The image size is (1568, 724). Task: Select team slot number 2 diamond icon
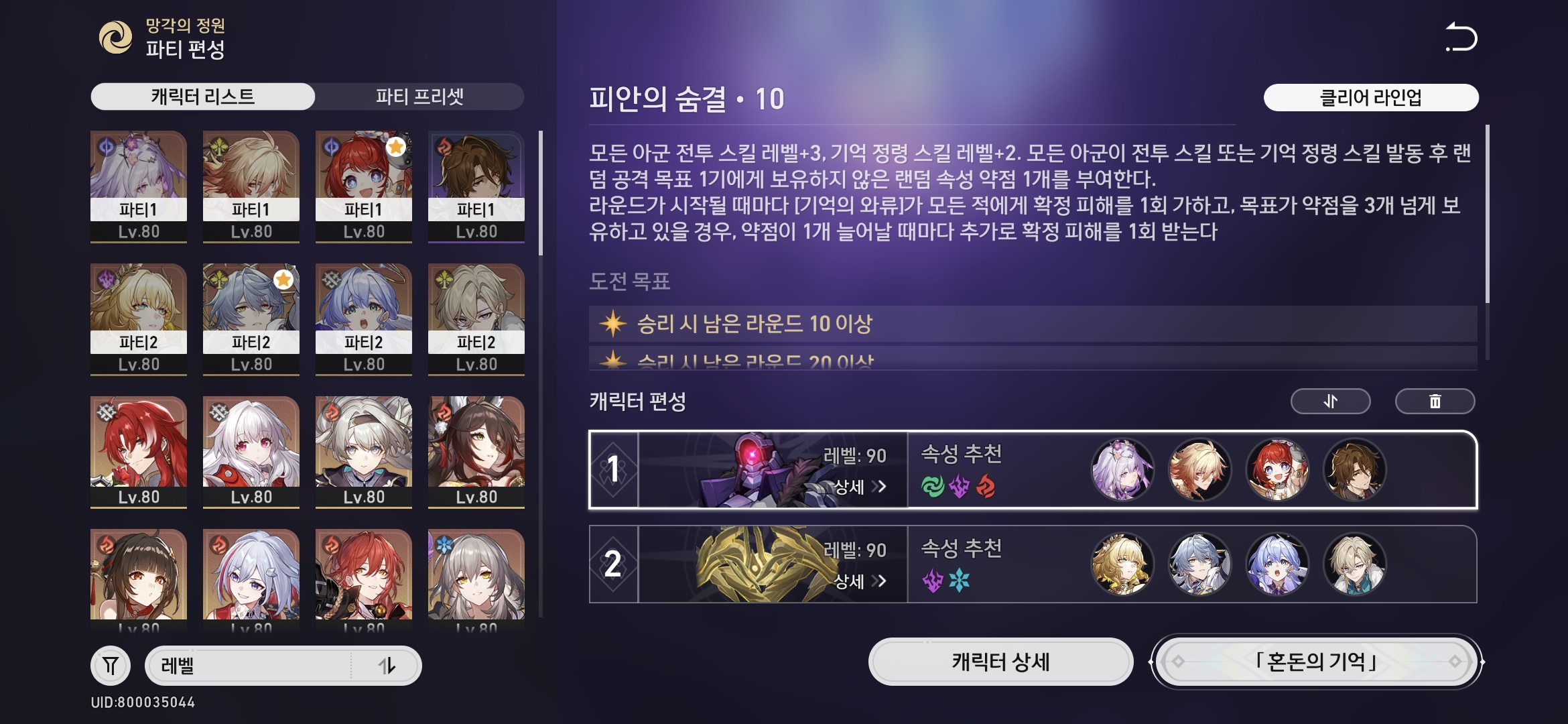coord(613,564)
